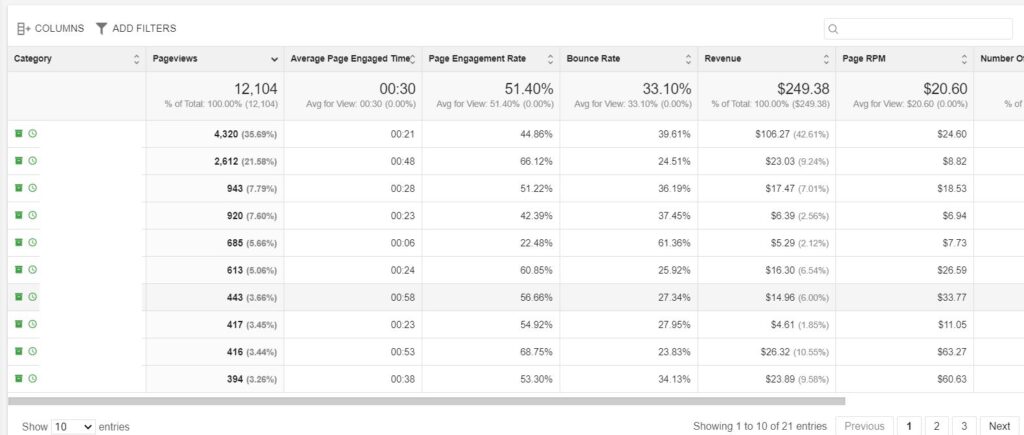Click the green archive icon in the 394 pageviews row
Viewport: 1024px width, 435px height.
pos(19,378)
